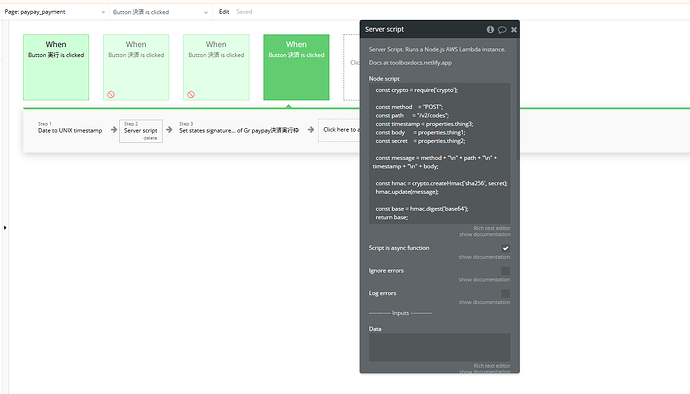Screen dimensions: 690x394
Task: Show documentation for Script is async function
Action: (484, 257)
